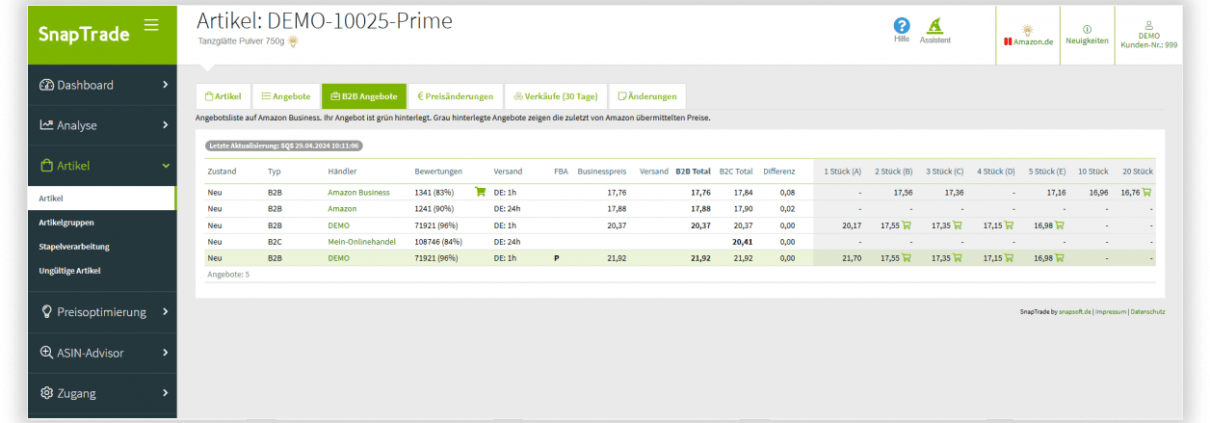This screenshot has width=1210, height=423.
Task: Click the Zugang gear icon in sidebar
Action: click(46, 393)
